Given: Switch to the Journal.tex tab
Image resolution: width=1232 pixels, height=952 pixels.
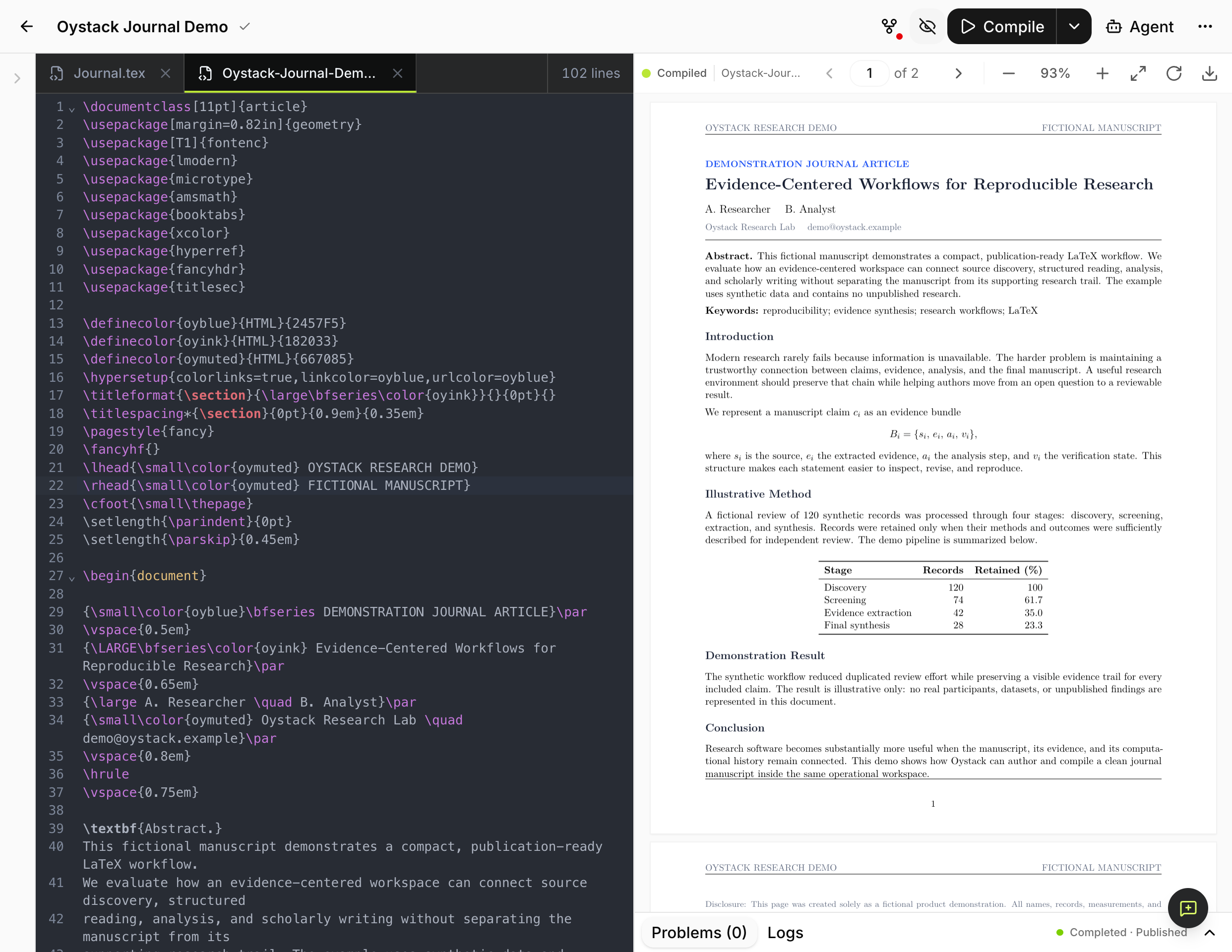Looking at the screenshot, I should (x=110, y=73).
